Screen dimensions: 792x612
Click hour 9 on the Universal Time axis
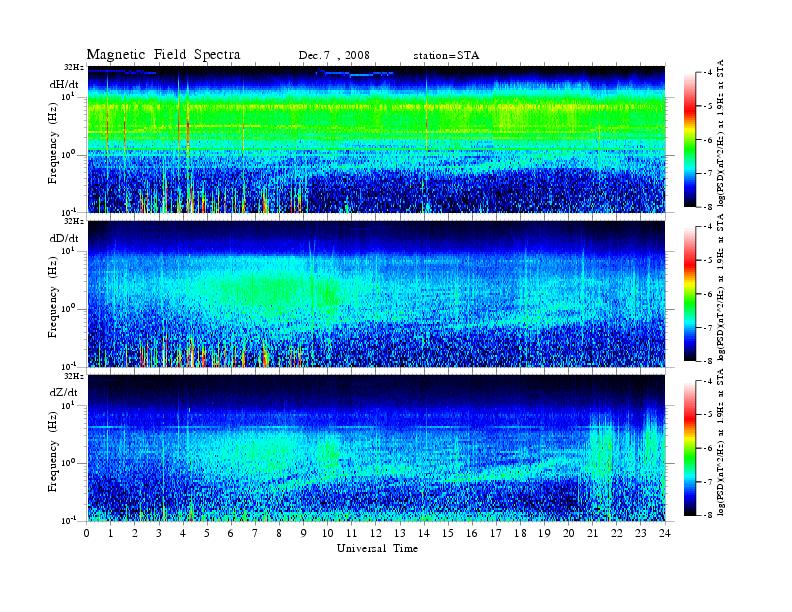click(304, 533)
